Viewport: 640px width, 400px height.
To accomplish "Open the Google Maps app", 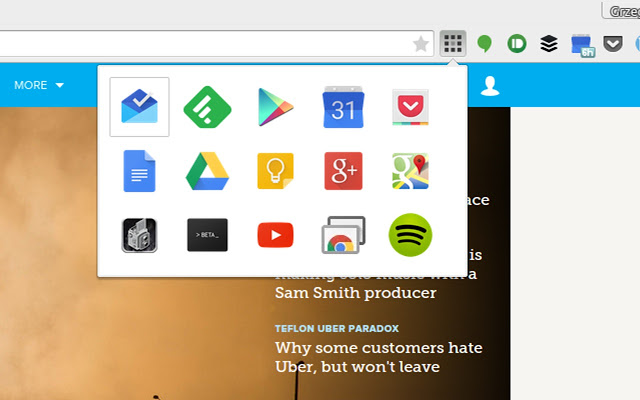I will tap(410, 171).
